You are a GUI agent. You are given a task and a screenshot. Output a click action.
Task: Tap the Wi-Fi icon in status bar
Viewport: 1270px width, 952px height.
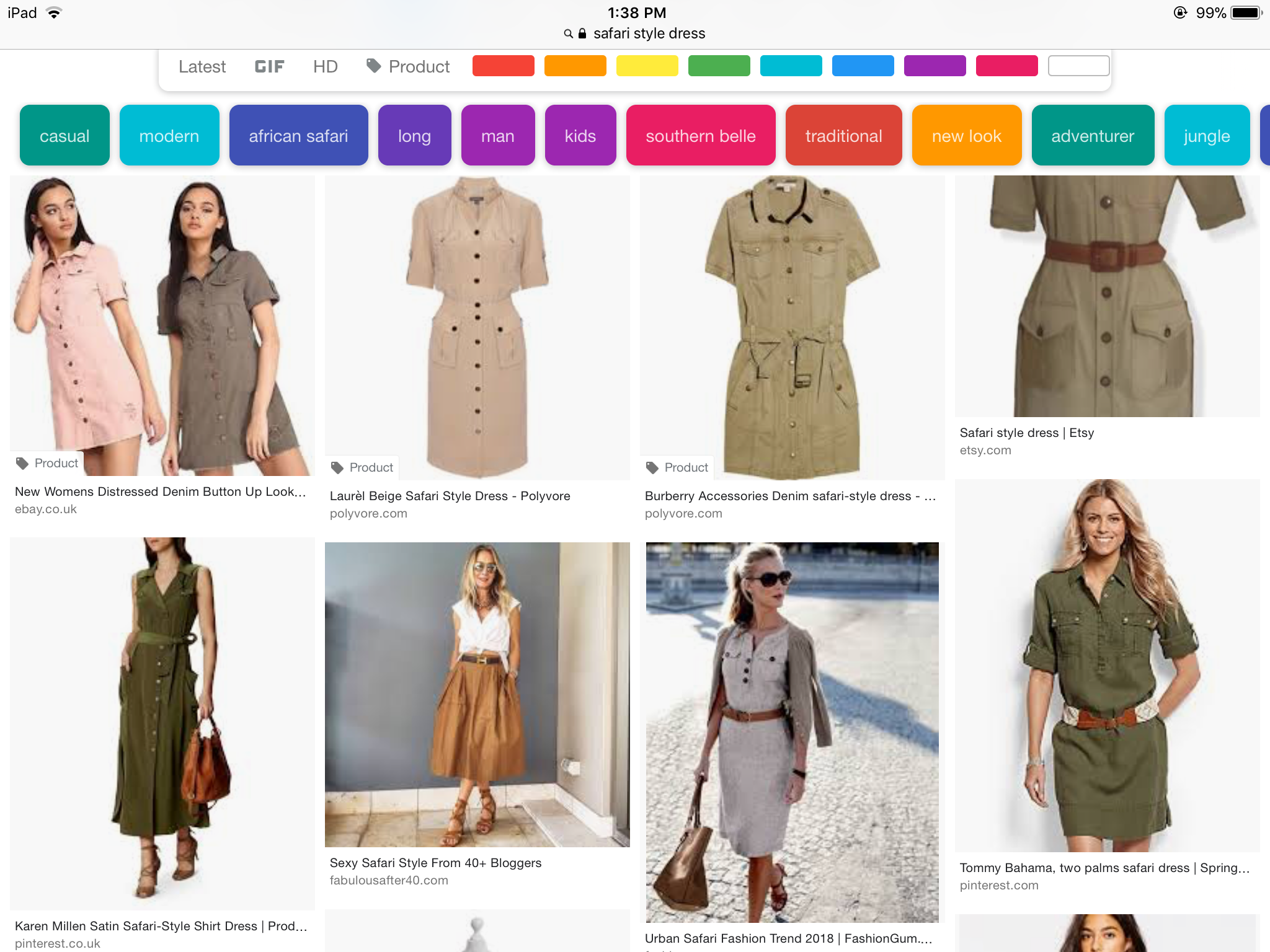pyautogui.click(x=55, y=13)
